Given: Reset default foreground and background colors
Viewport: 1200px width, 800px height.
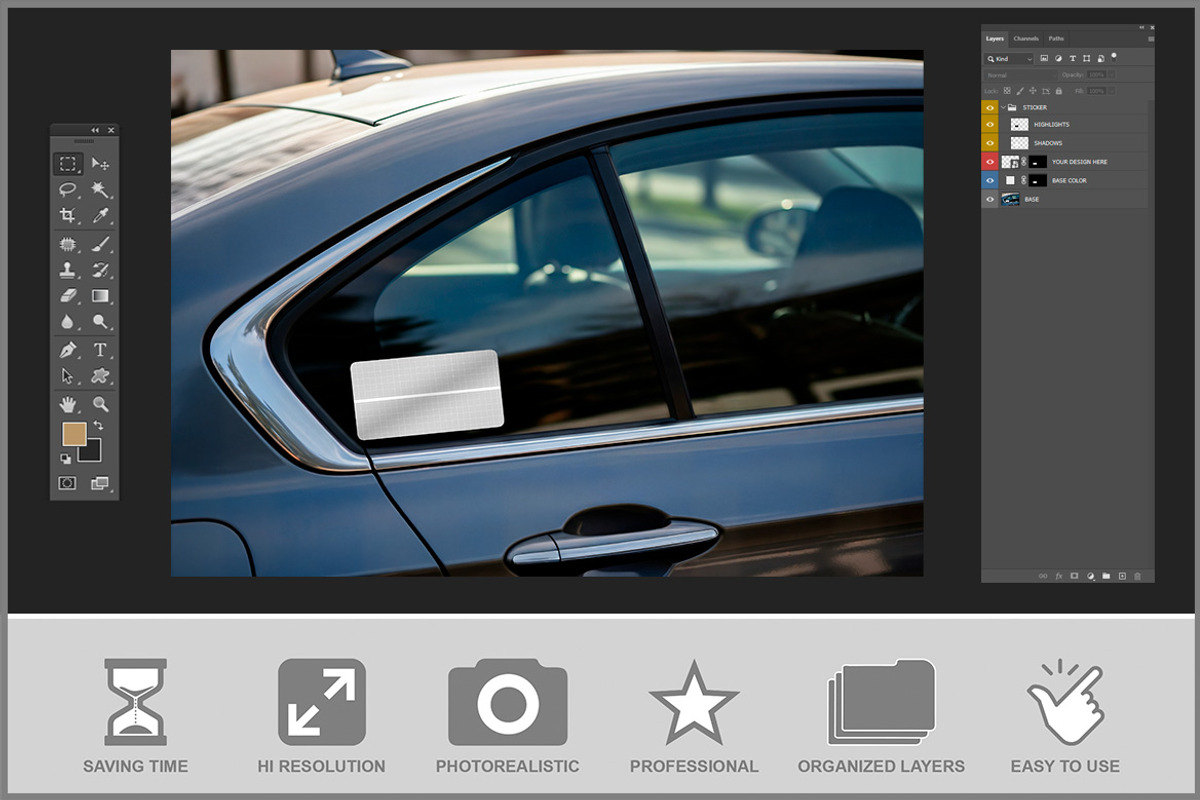Looking at the screenshot, I should [x=66, y=458].
